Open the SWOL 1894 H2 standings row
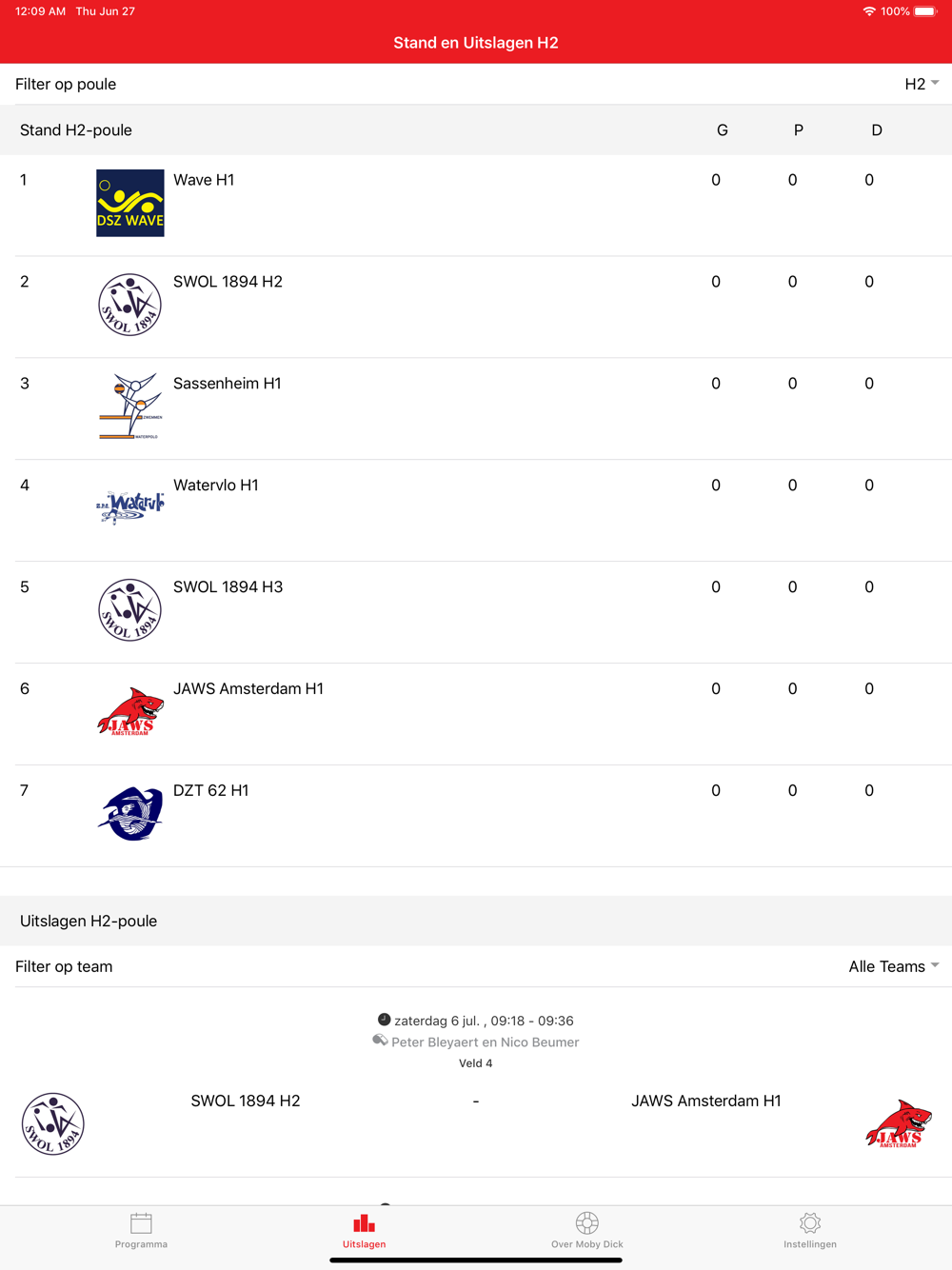Image resolution: width=952 pixels, height=1270 pixels. coord(476,308)
